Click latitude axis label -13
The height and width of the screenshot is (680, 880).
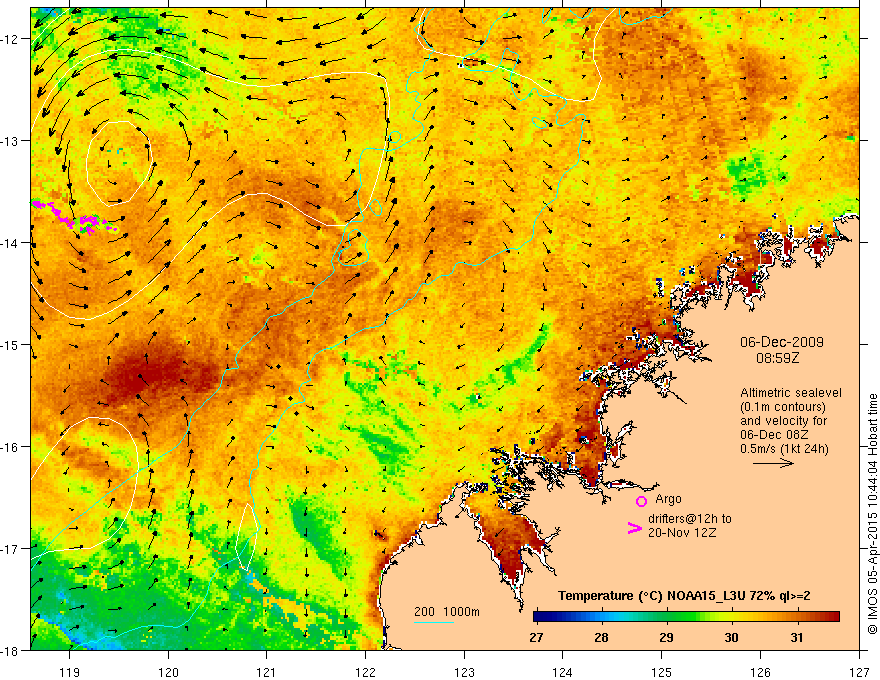tap(10, 140)
